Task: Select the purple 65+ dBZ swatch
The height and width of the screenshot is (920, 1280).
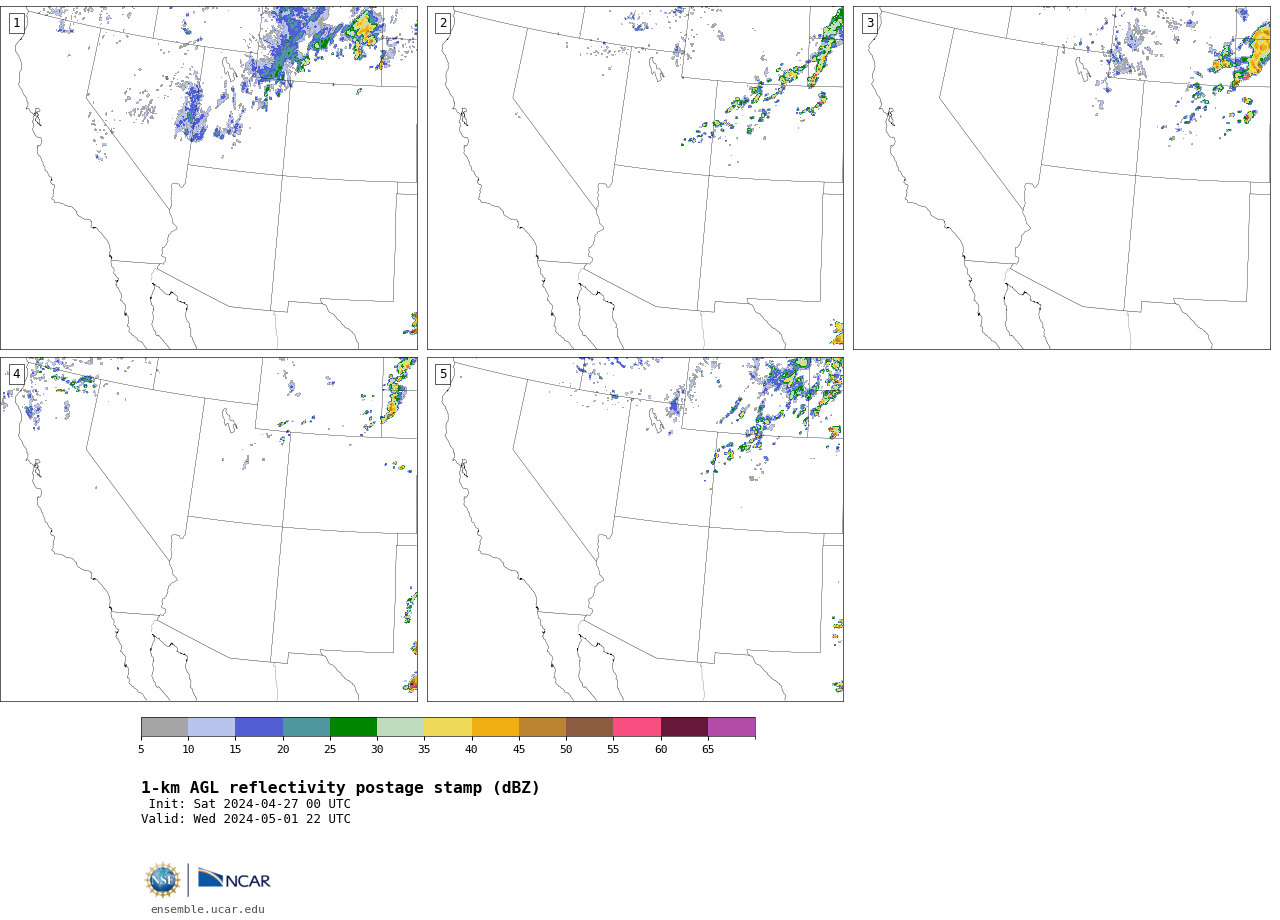Action: coord(731,727)
